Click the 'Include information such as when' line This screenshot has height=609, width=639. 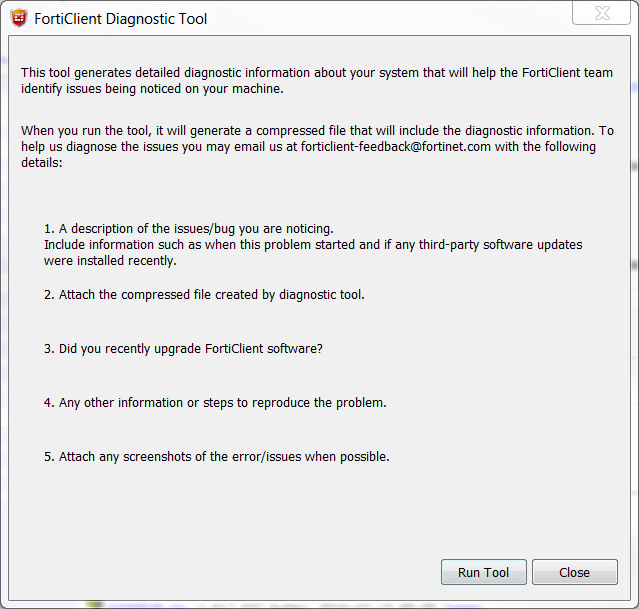coord(312,244)
